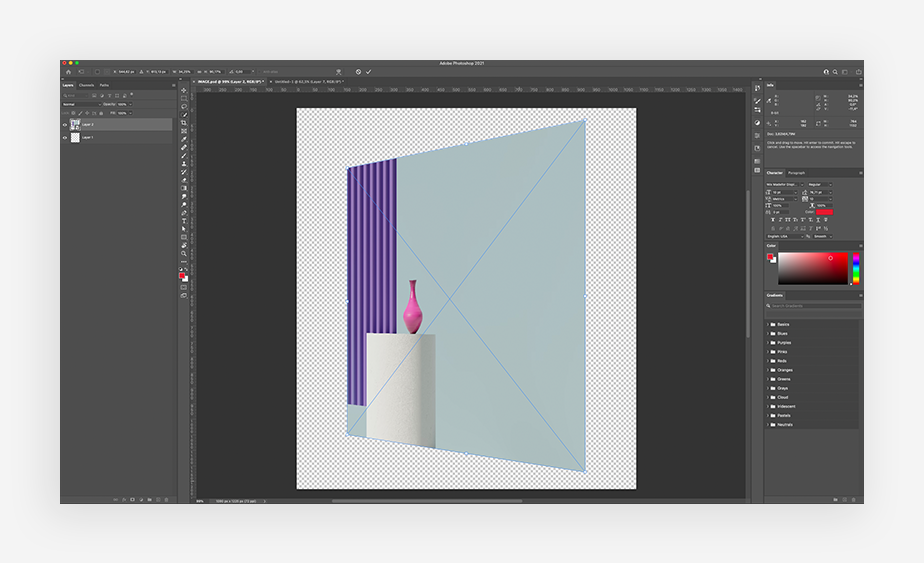Select the Crop tool
The width and height of the screenshot is (924, 563).
pos(184,123)
